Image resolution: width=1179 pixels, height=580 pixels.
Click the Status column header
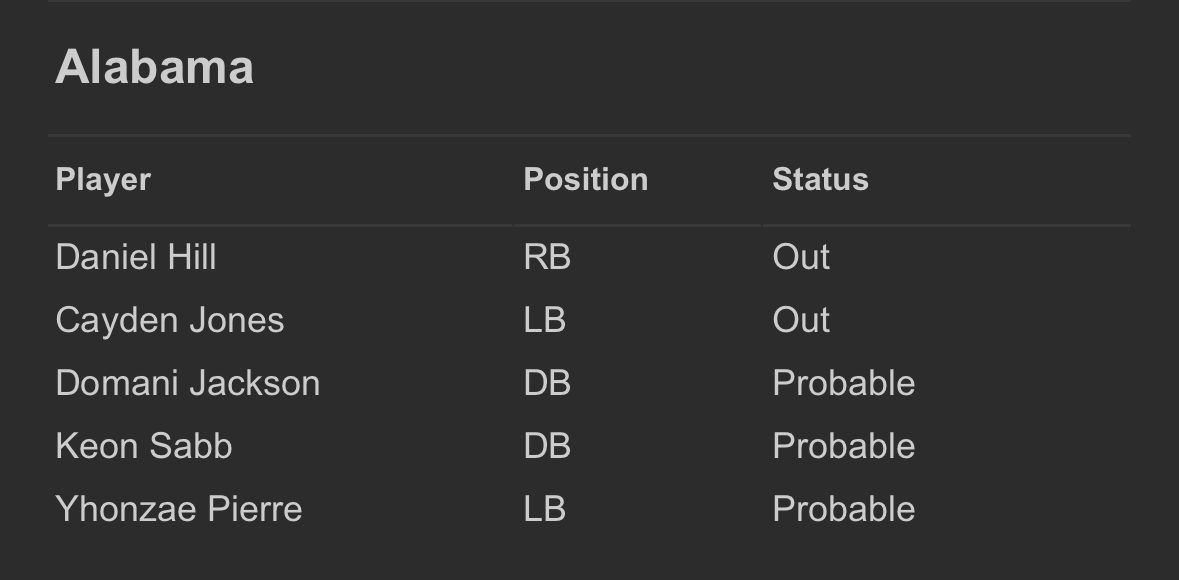point(820,180)
